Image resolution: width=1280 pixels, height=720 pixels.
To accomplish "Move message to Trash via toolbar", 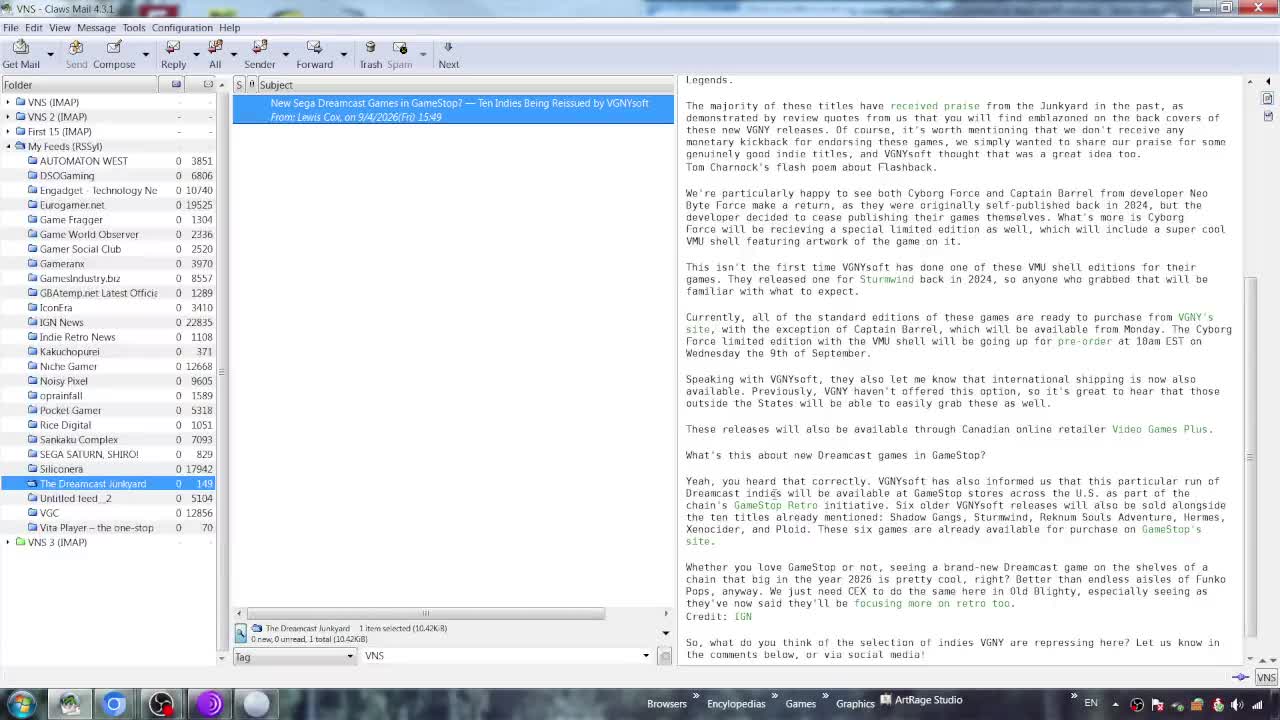I will (370, 48).
